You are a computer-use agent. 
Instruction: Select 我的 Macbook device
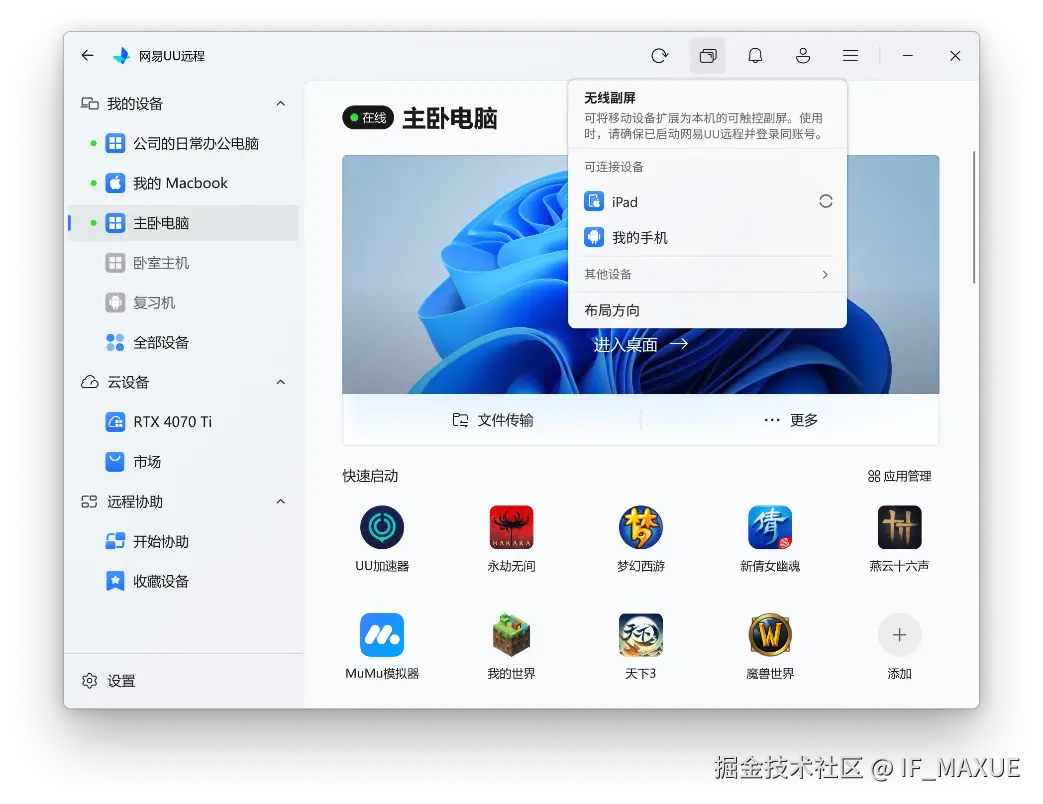coord(184,184)
